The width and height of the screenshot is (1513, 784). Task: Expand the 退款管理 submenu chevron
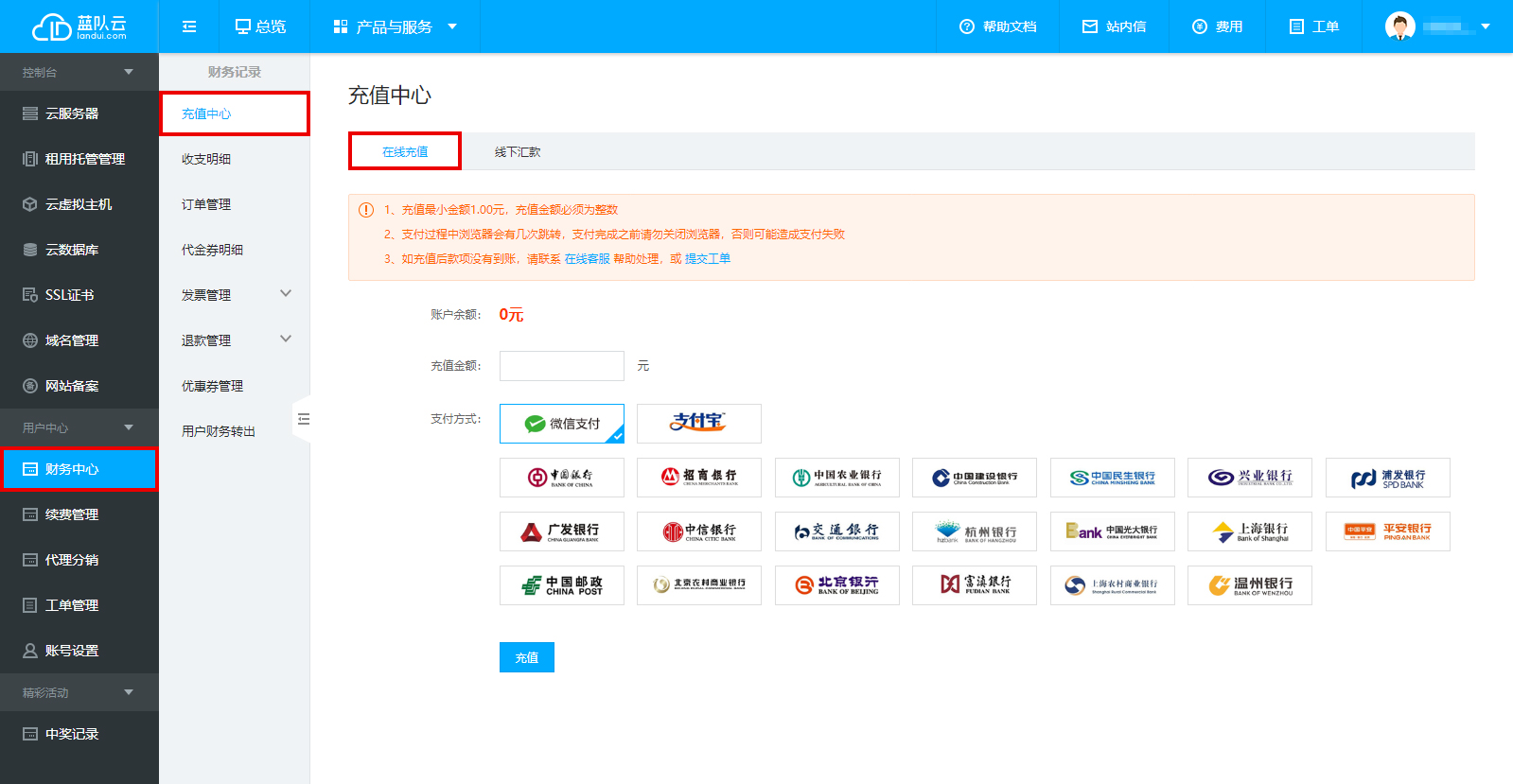(286, 340)
